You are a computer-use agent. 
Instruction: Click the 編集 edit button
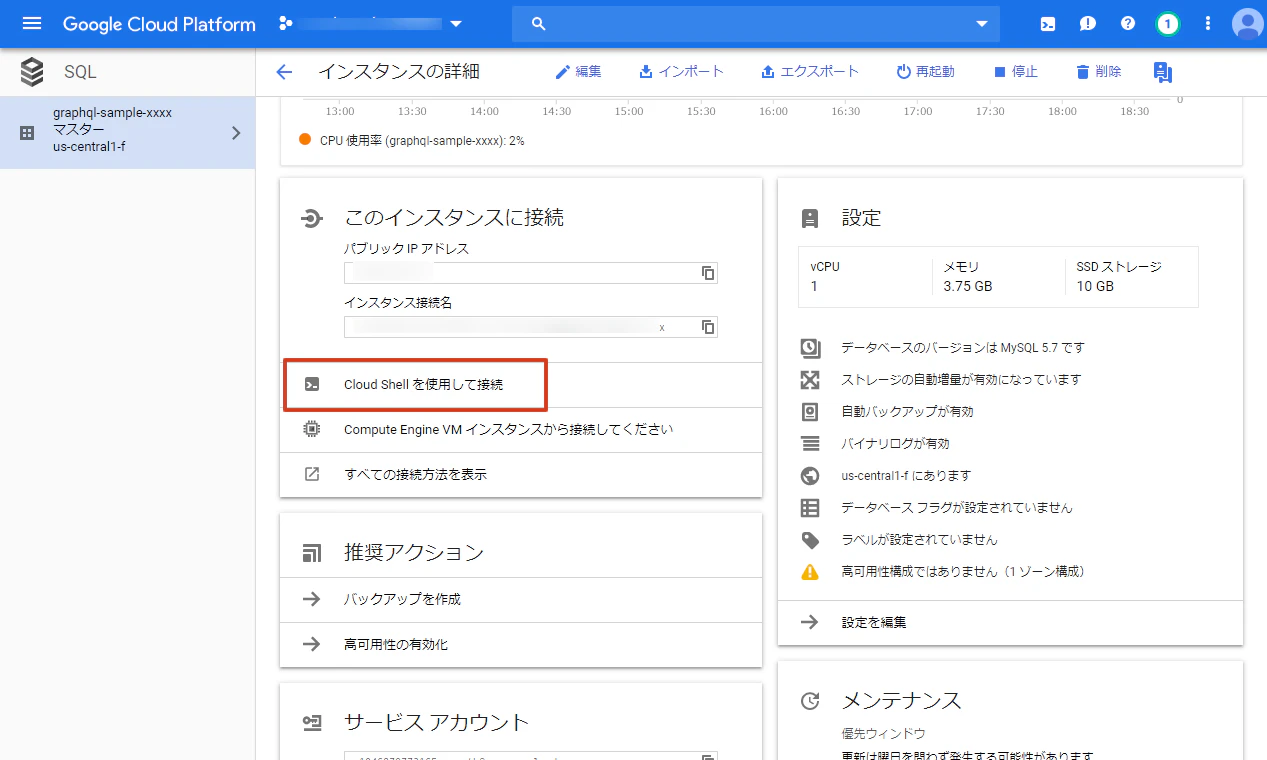coord(578,72)
